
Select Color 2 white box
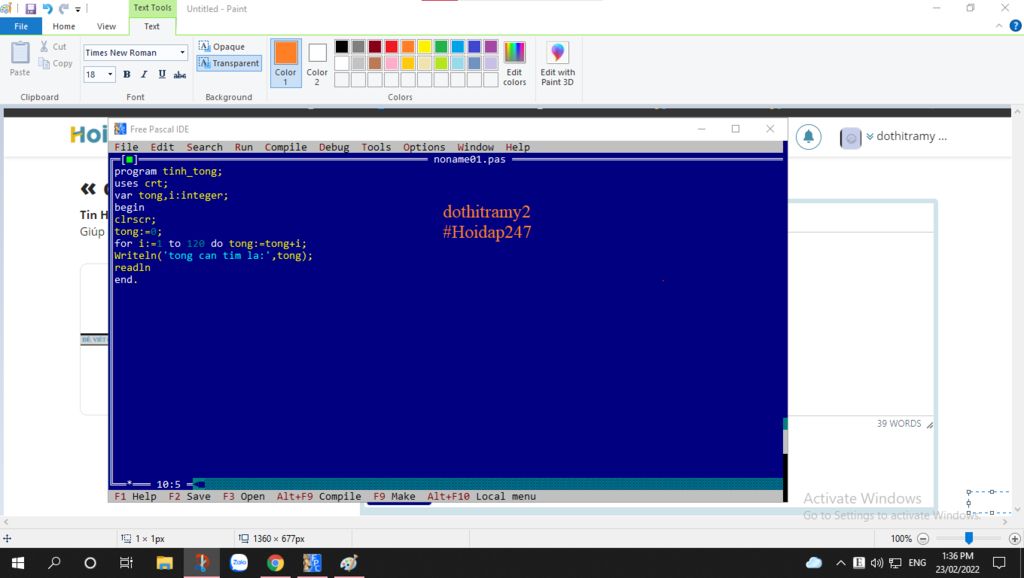pos(317,63)
